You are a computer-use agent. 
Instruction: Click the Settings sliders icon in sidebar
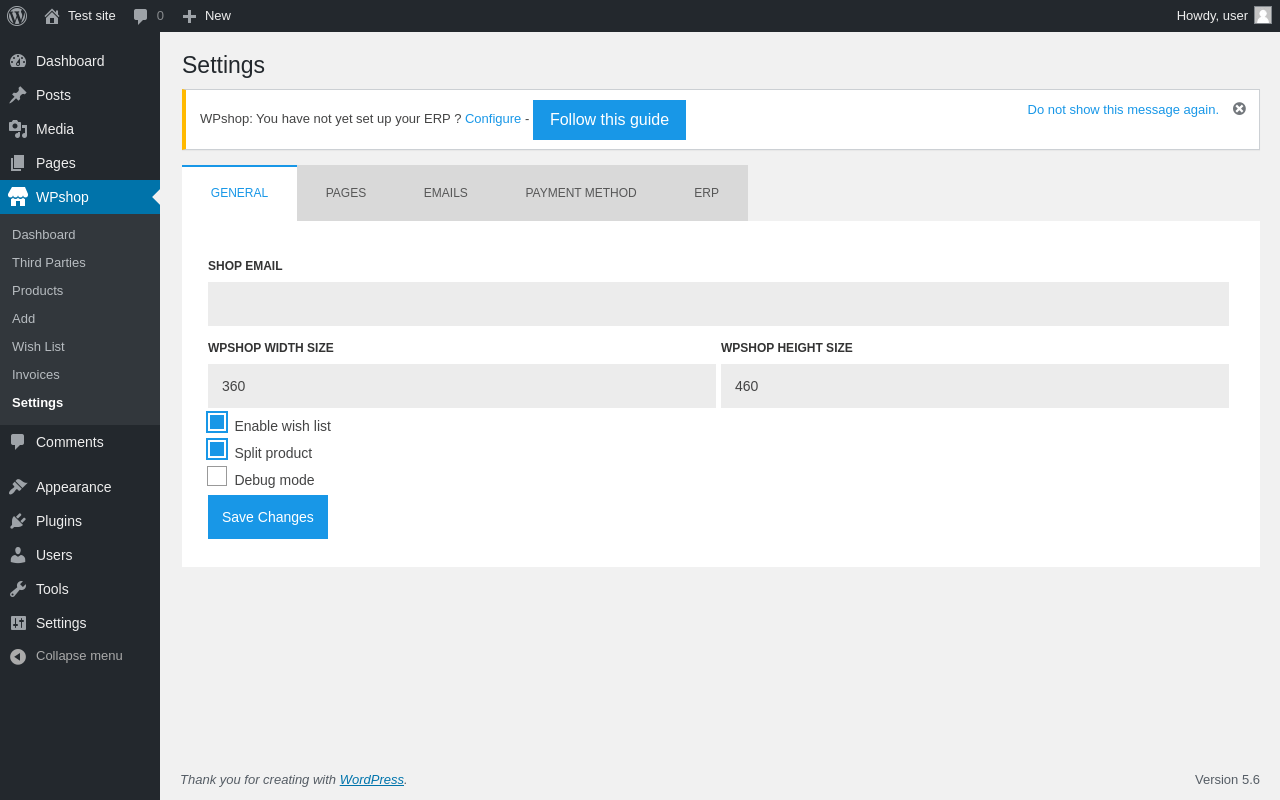pos(18,623)
